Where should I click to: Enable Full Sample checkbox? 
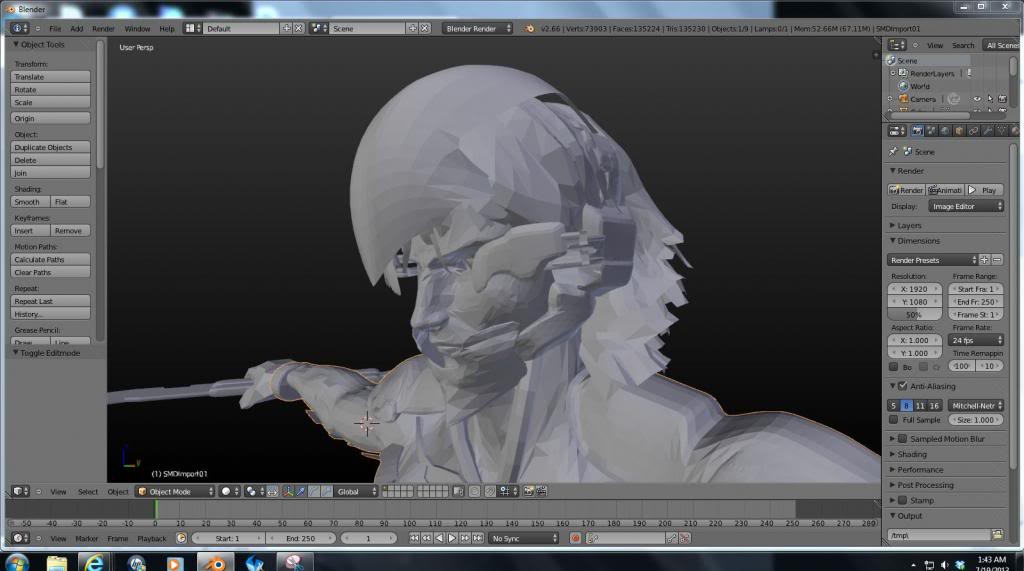pos(893,420)
